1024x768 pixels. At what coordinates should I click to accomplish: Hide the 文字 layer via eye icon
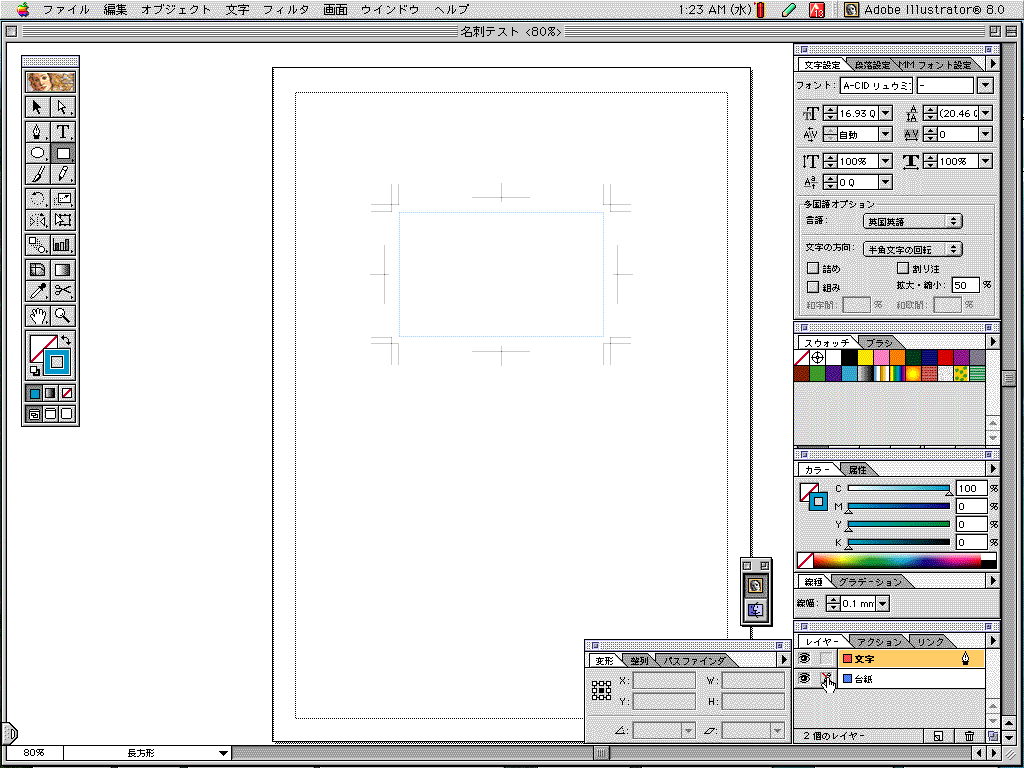(804, 658)
